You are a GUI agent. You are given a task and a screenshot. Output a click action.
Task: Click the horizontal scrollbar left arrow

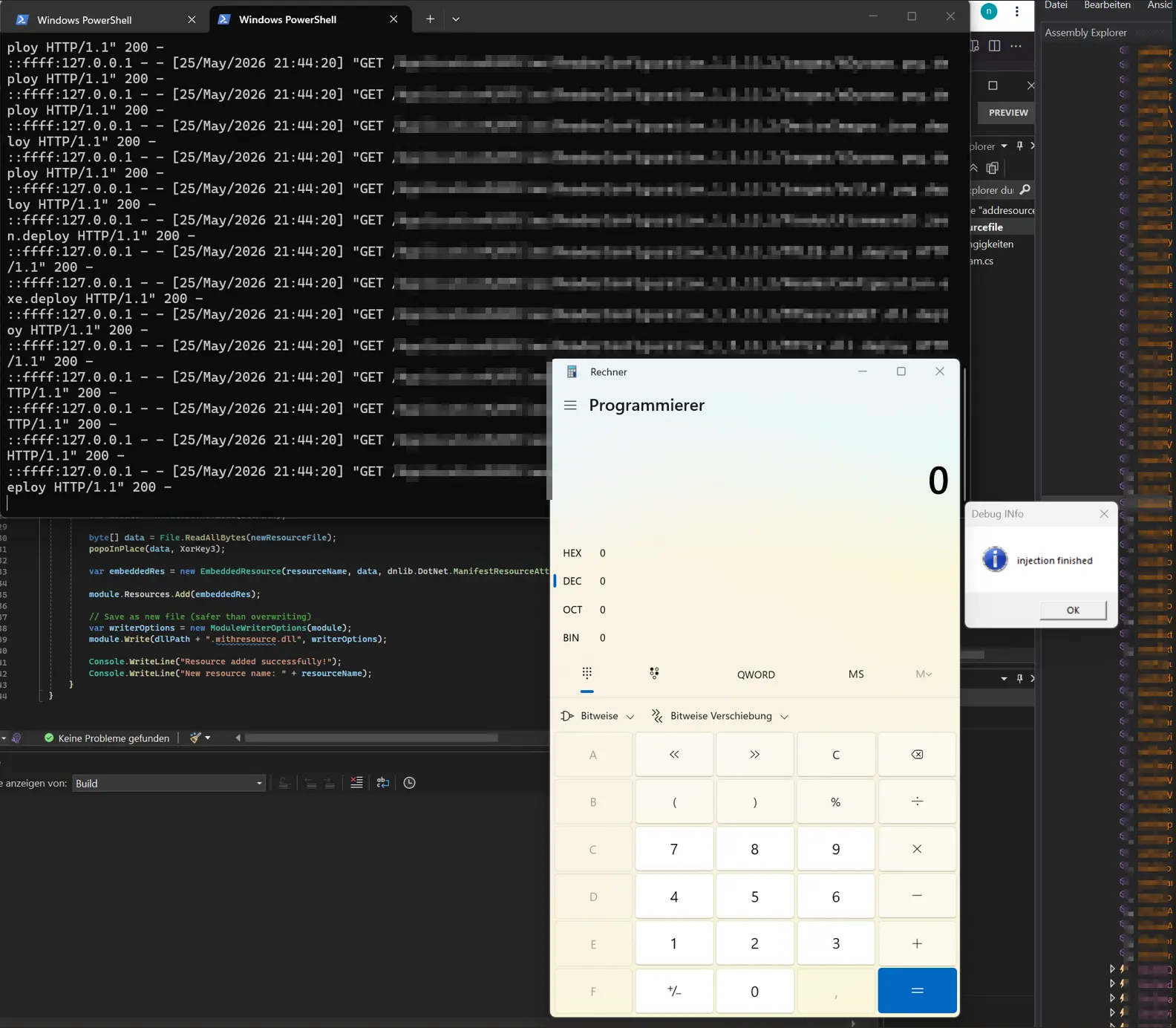[x=238, y=738]
